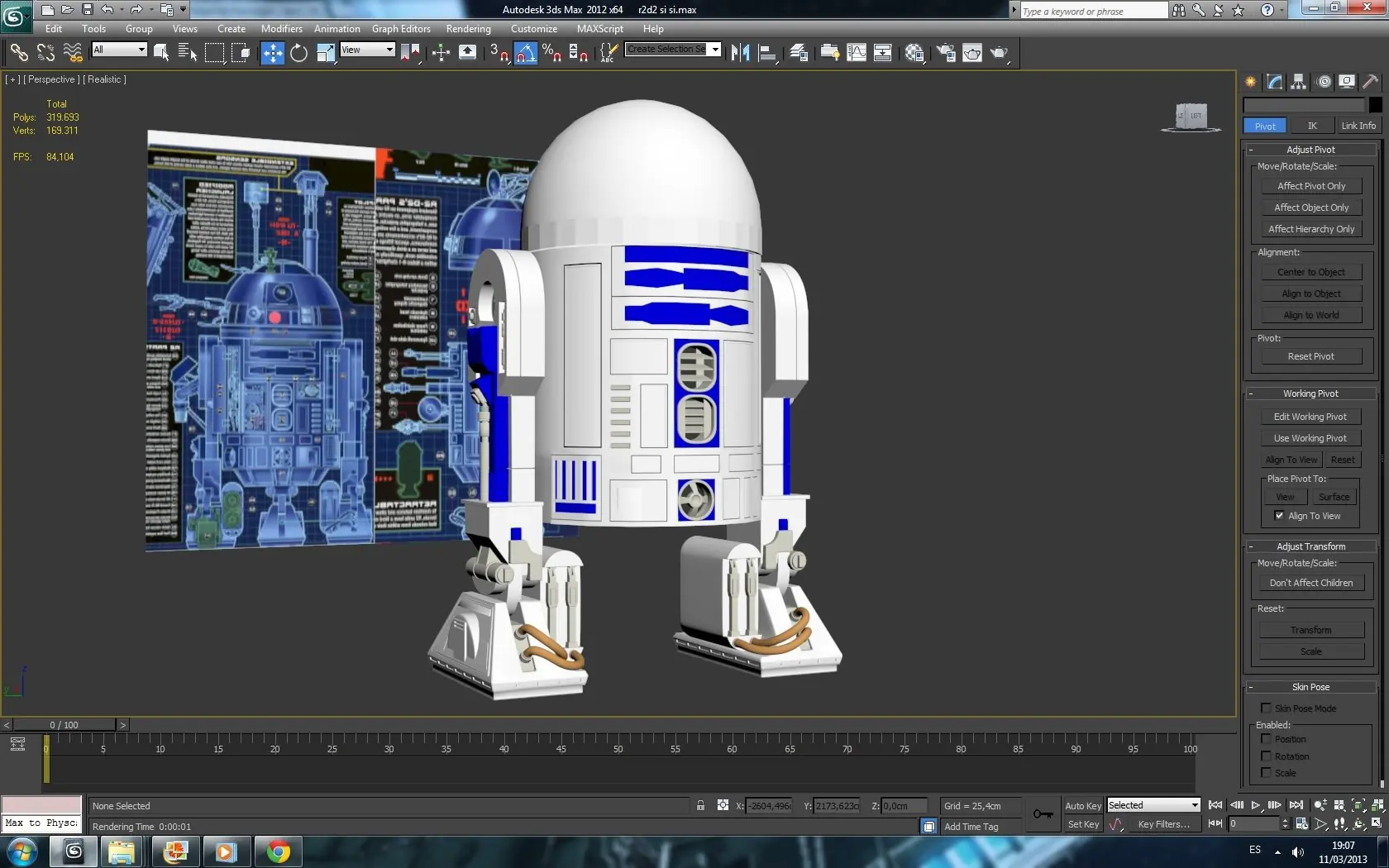Activate the Select and Move tool
Image resolution: width=1389 pixels, height=868 pixels.
pos(272,53)
